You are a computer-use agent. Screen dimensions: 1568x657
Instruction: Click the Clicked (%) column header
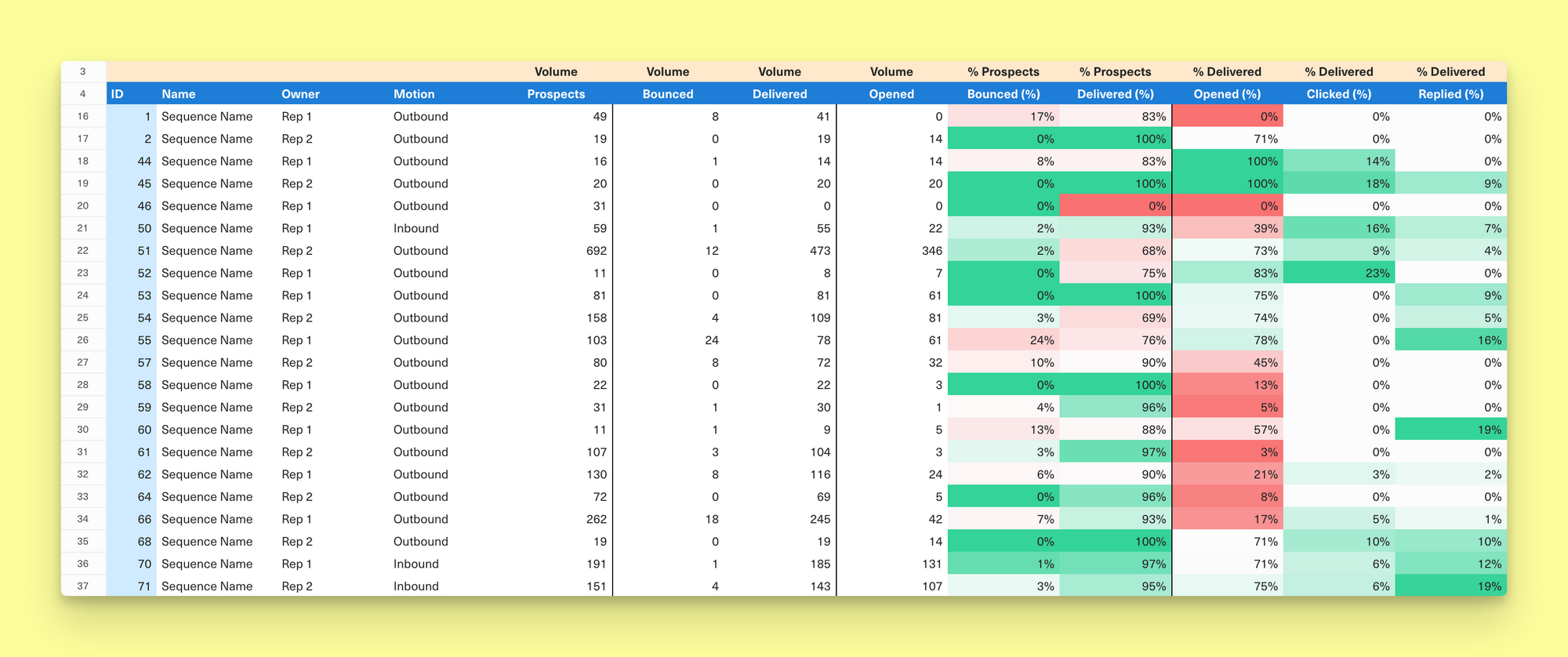tap(1338, 94)
